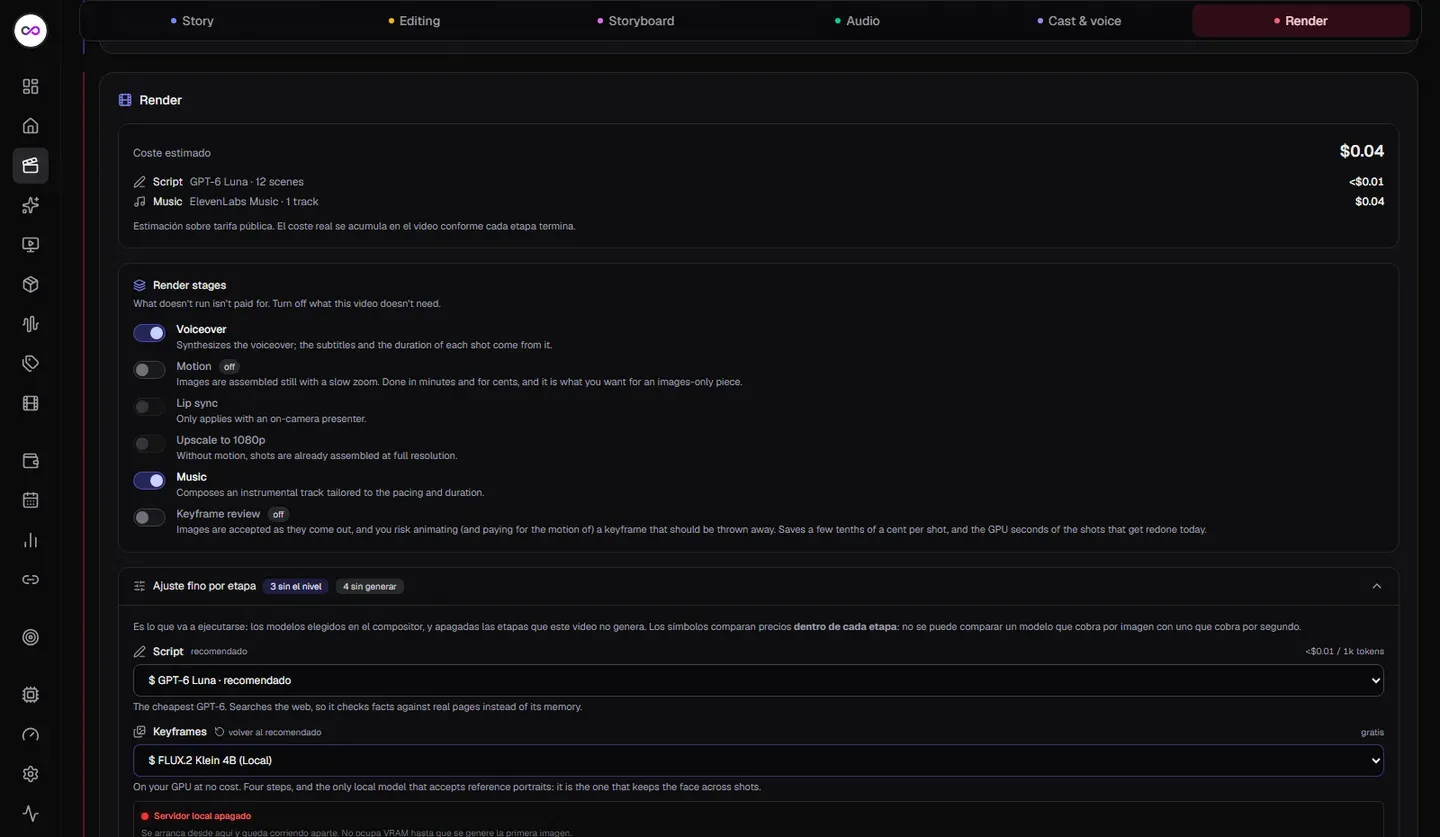Image resolution: width=1440 pixels, height=837 pixels.
Task: Open the infinity logo home
Action: [31, 31]
